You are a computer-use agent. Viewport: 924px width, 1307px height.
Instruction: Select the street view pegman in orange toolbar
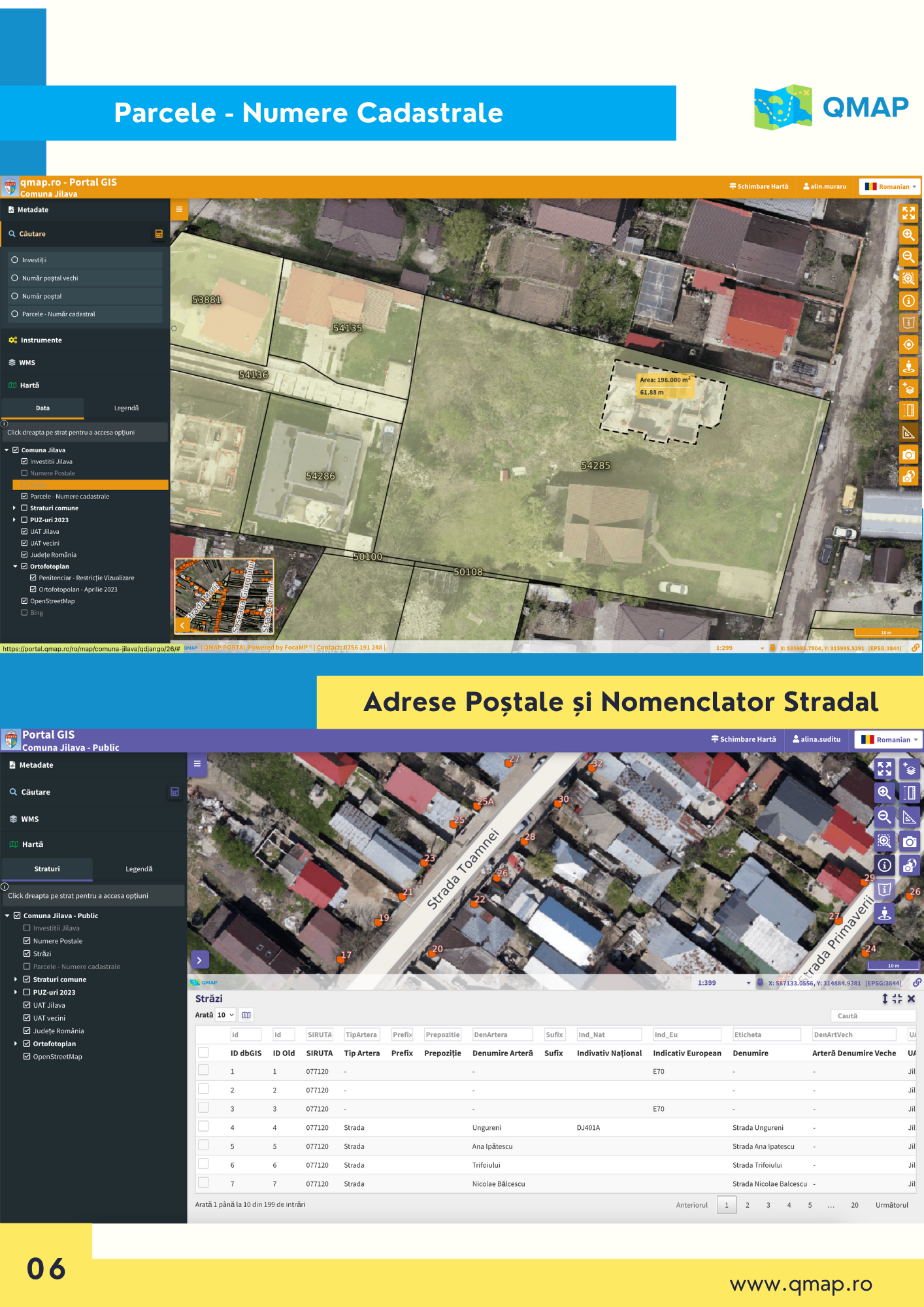[x=908, y=367]
